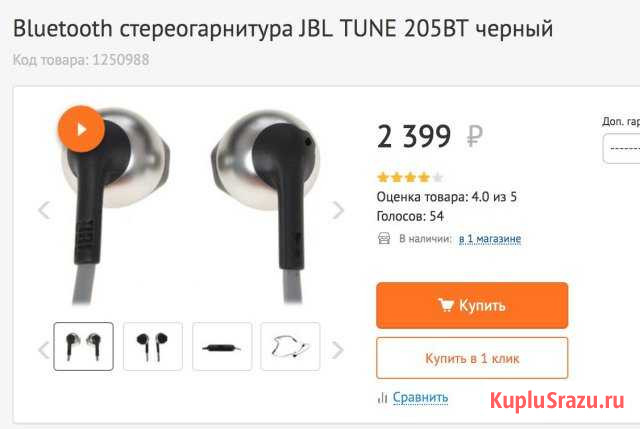
Task: Go to previous thumbnails in the carousel
Action: click(x=44, y=350)
